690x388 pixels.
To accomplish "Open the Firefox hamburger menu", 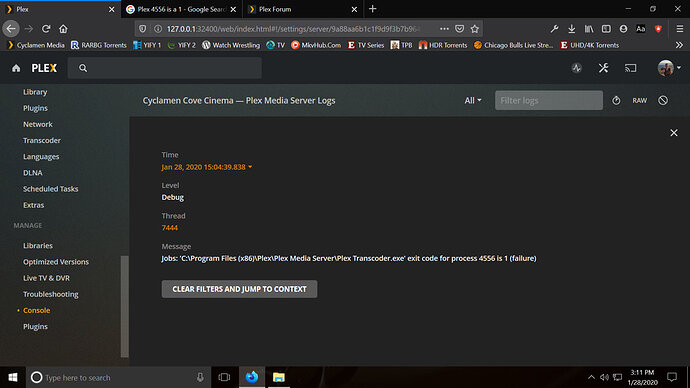I will point(679,29).
